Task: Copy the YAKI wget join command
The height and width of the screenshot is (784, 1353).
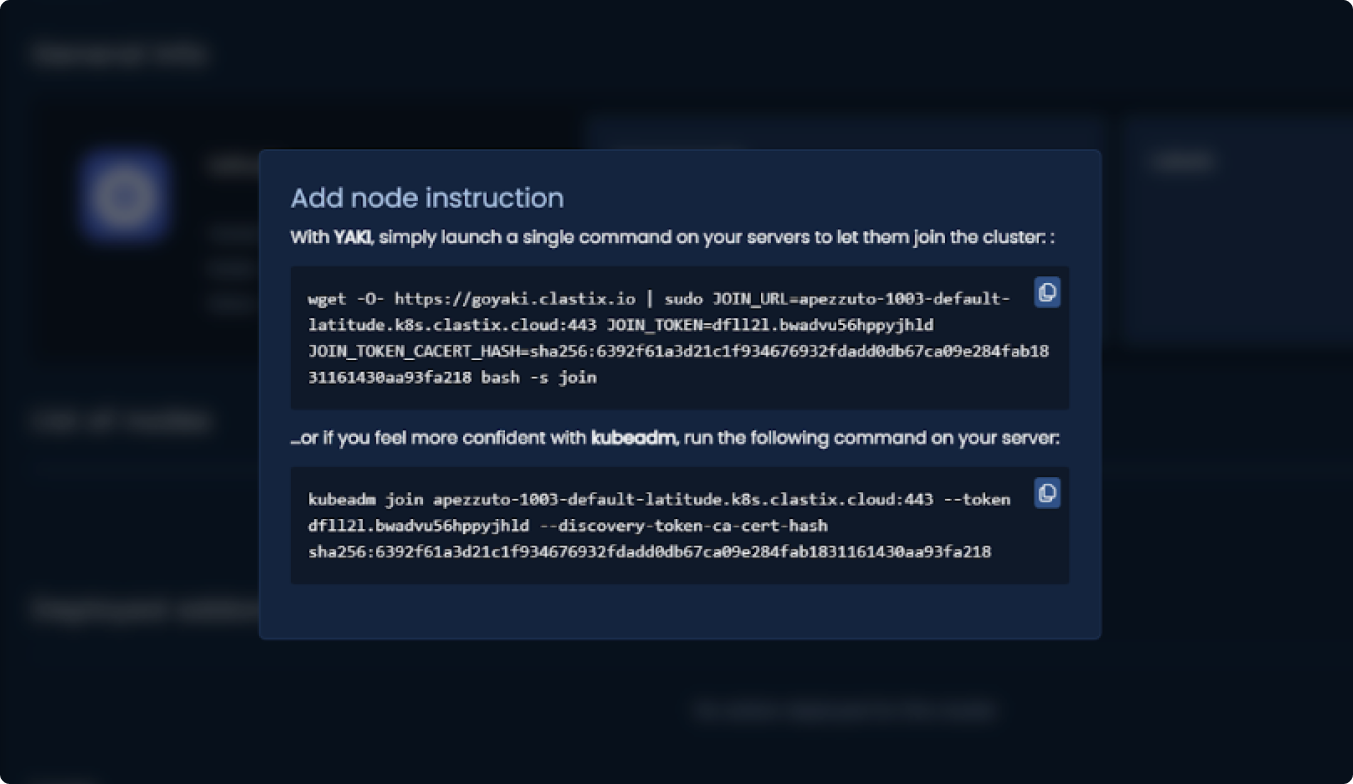Action: tap(1047, 292)
